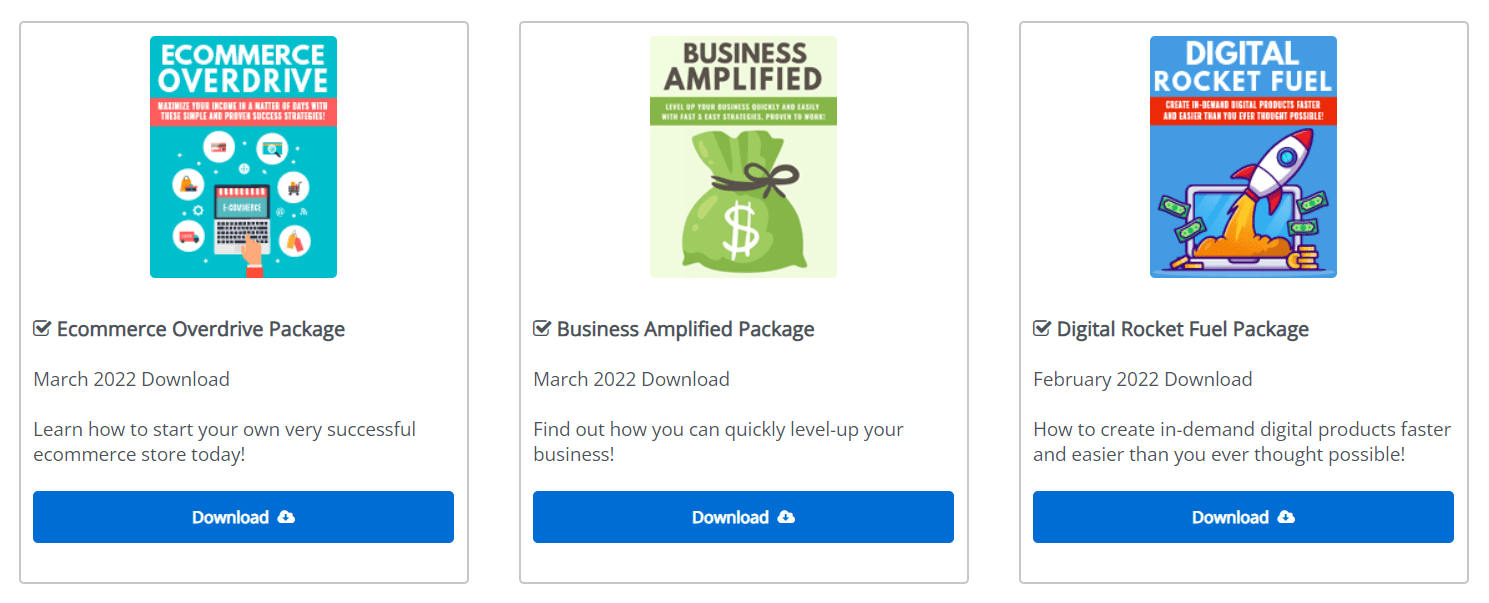Select the Digital Rocket Fuel Package title
Viewport: 1489px width, 603px height.
coord(1183,329)
